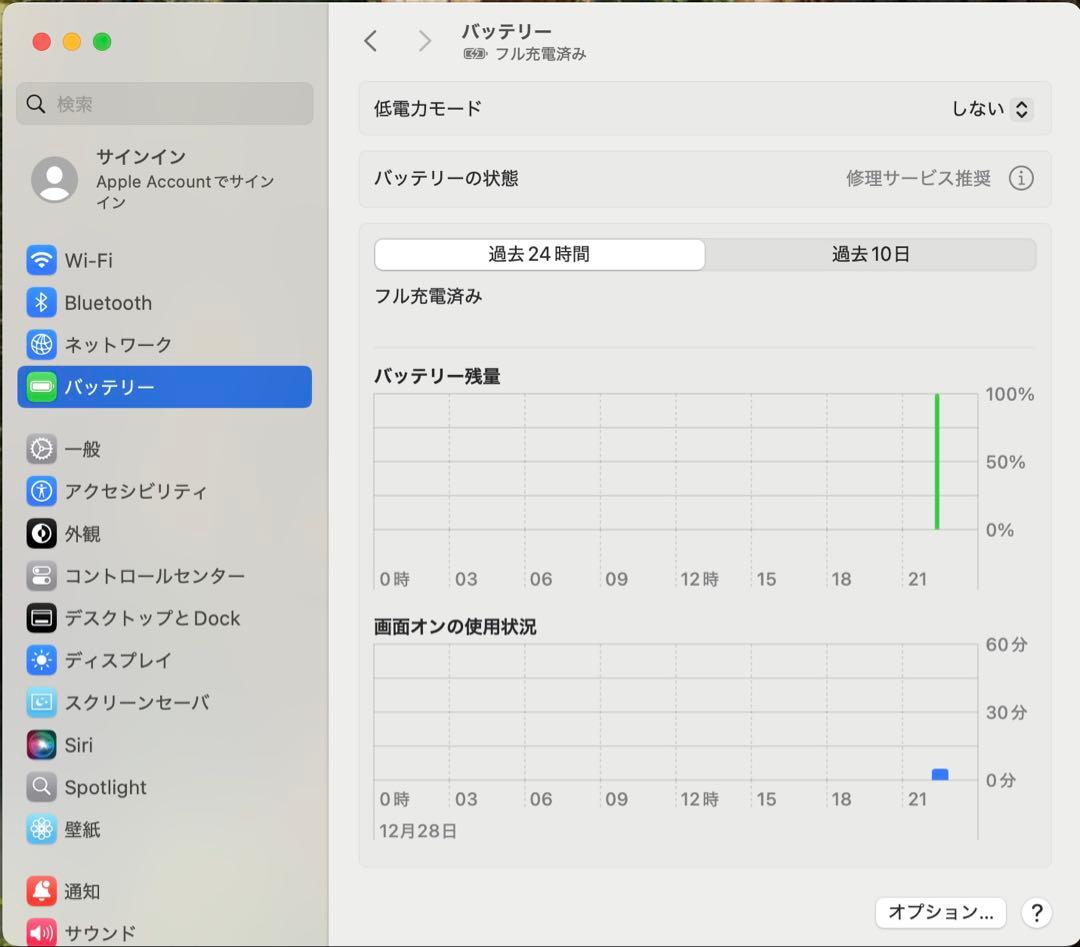Viewport: 1080px width, 947px height.
Task: Switch to the 過去10日 tab
Action: tap(873, 254)
